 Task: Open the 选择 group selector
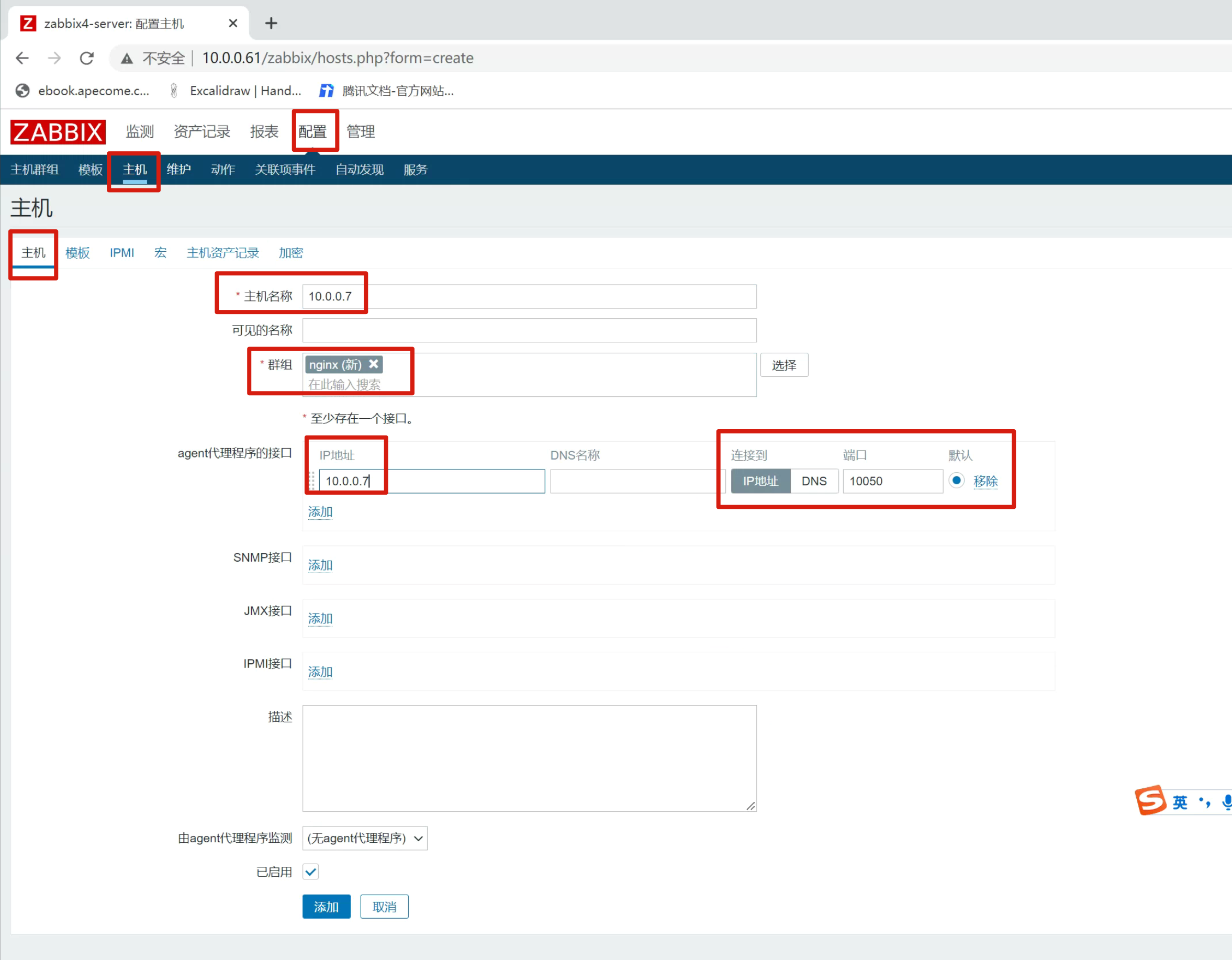(783, 365)
